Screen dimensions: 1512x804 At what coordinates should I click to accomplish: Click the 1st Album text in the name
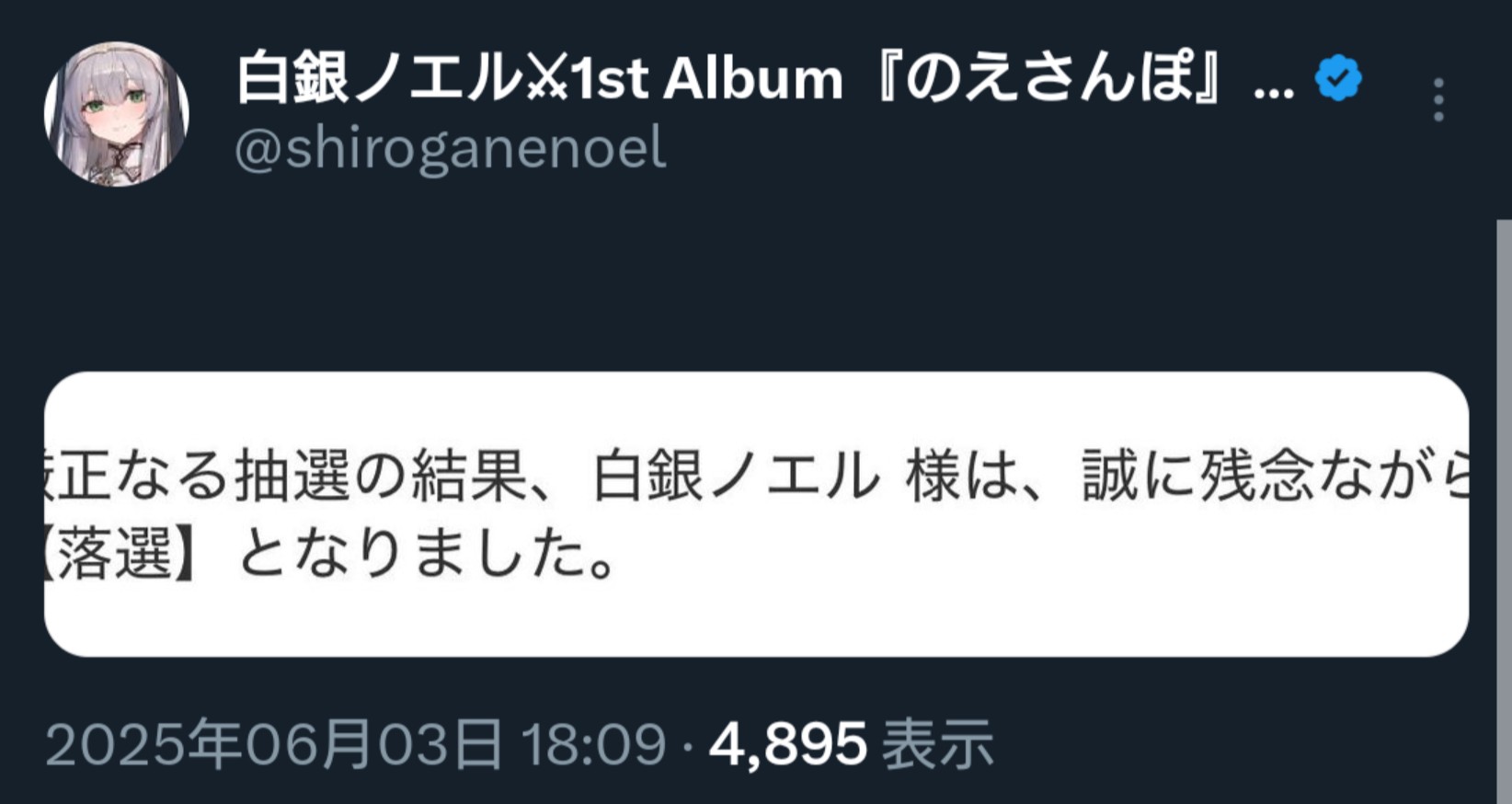pyautogui.click(x=707, y=79)
